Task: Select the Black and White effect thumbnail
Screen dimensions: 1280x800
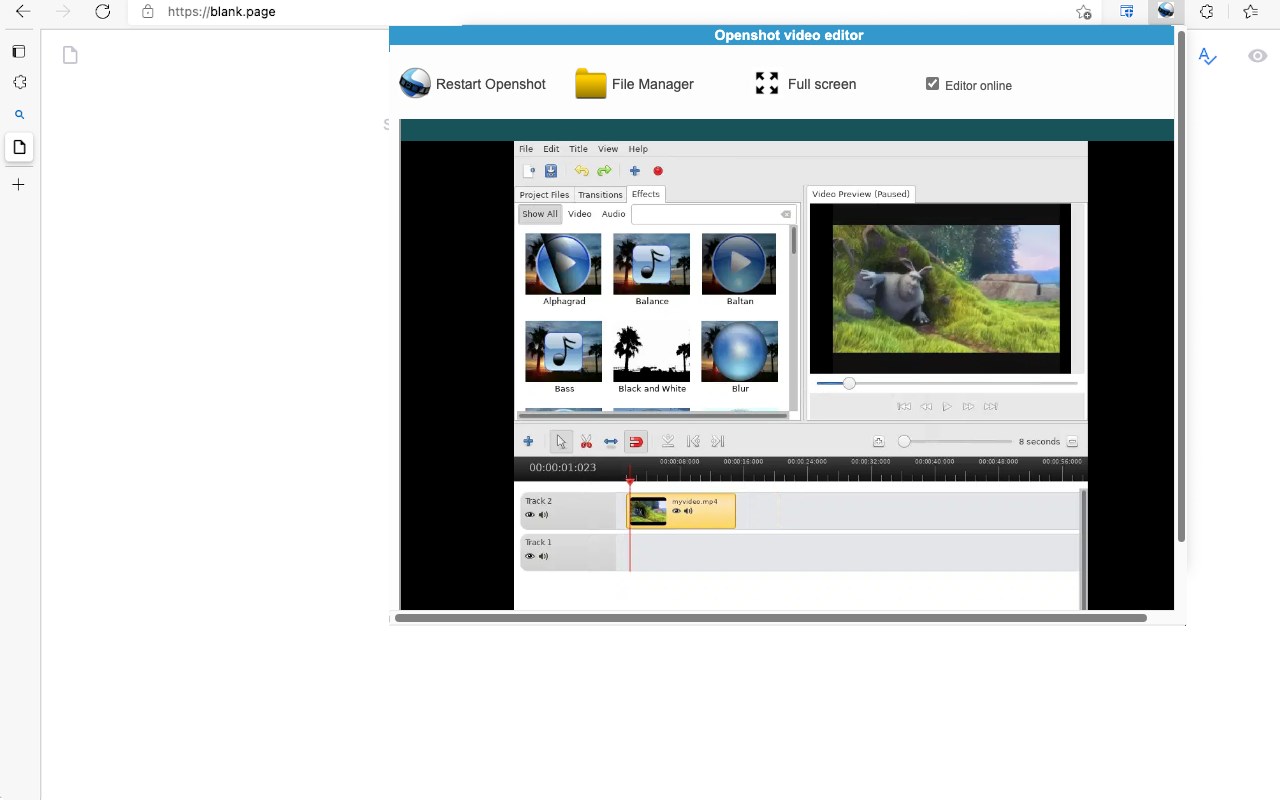Action: tap(652, 352)
